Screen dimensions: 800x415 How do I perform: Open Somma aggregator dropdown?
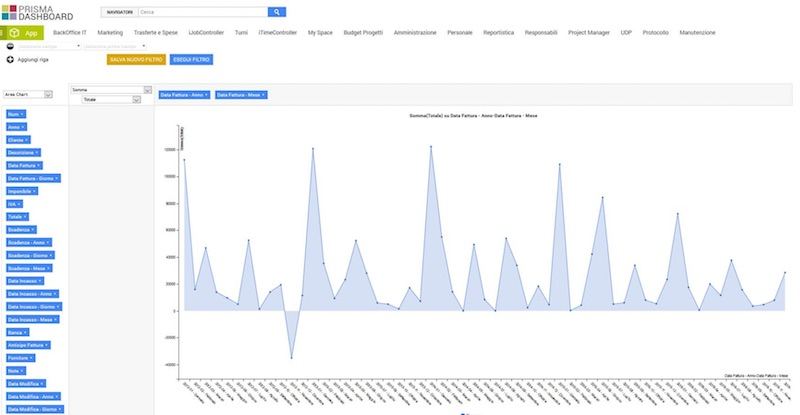tap(111, 90)
